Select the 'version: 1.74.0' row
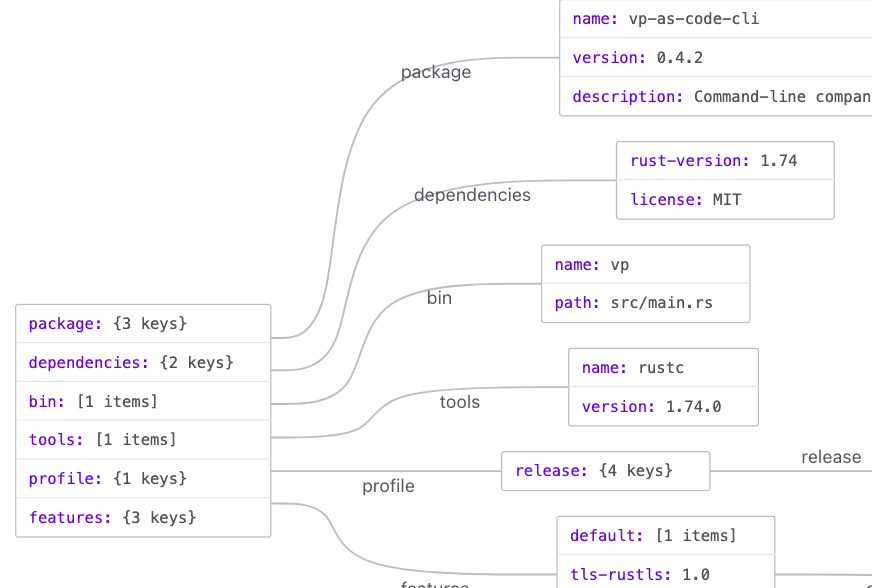The image size is (872, 588). pos(663,406)
